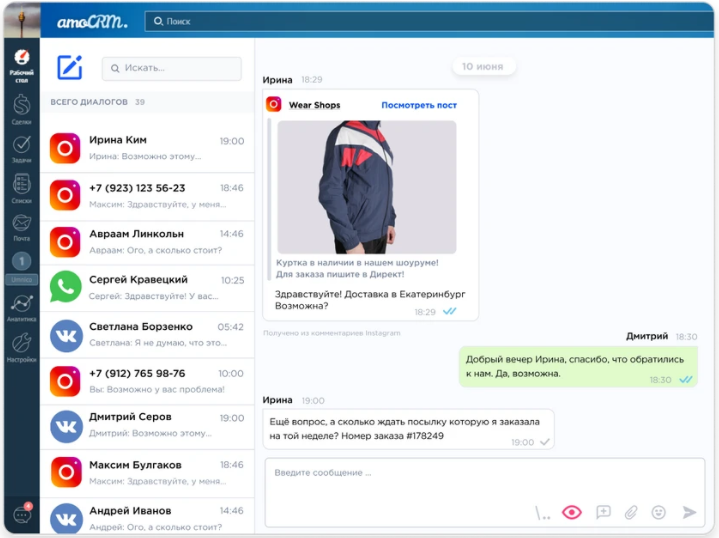This screenshot has height=538, width=719.
Task: Click the sender name Дмитрий above the green reply
Action: (647, 336)
